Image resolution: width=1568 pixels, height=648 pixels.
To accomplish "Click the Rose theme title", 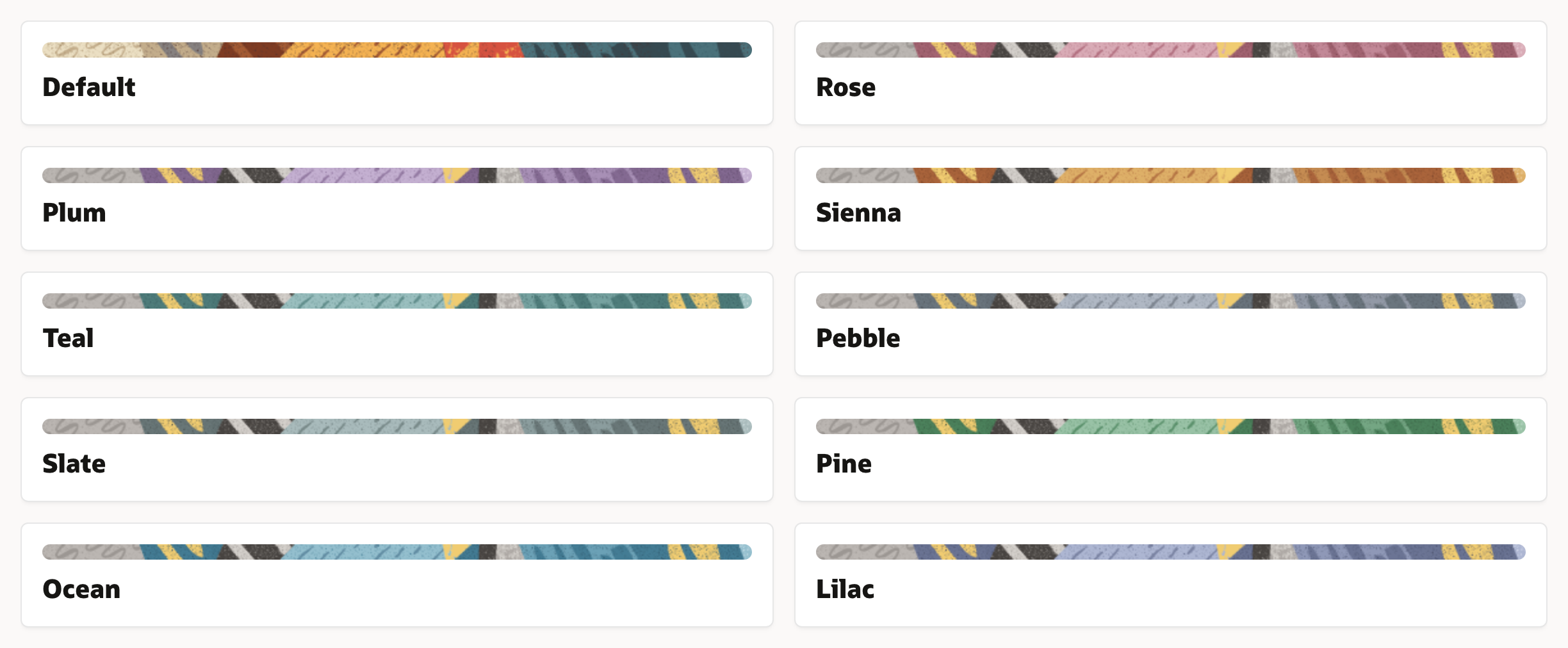I will click(845, 87).
